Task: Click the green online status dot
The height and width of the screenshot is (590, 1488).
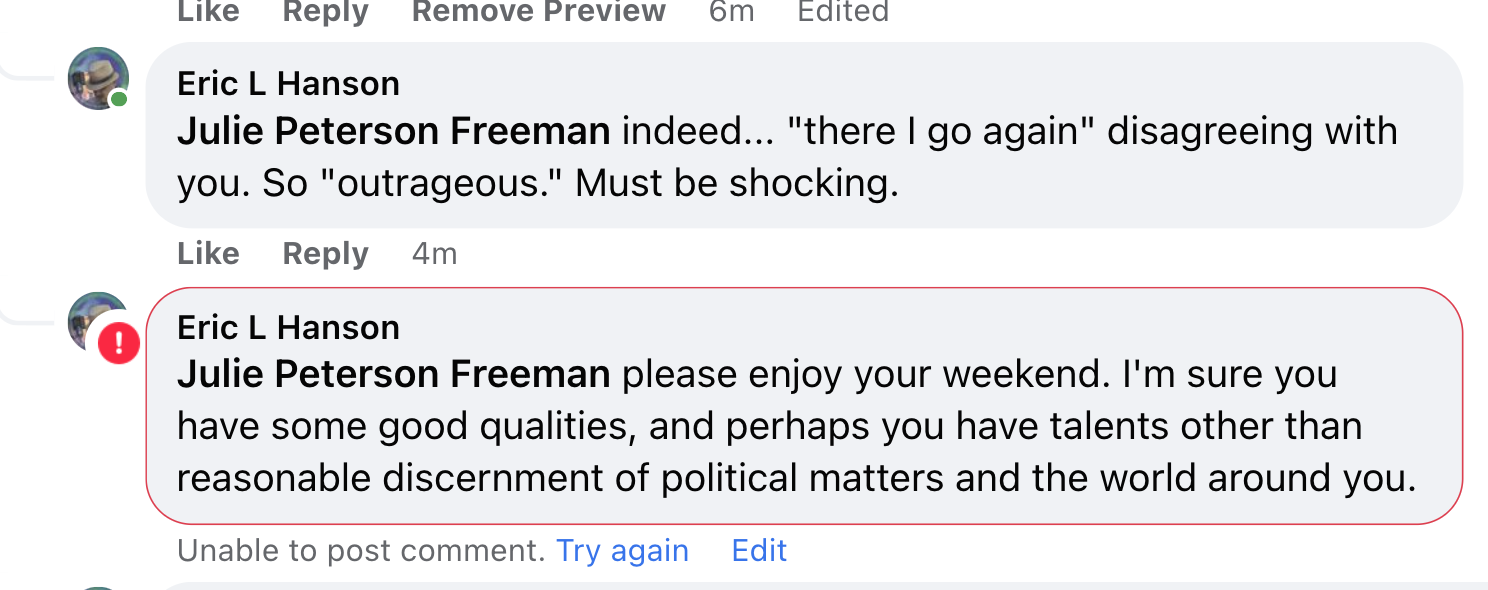Action: [119, 98]
